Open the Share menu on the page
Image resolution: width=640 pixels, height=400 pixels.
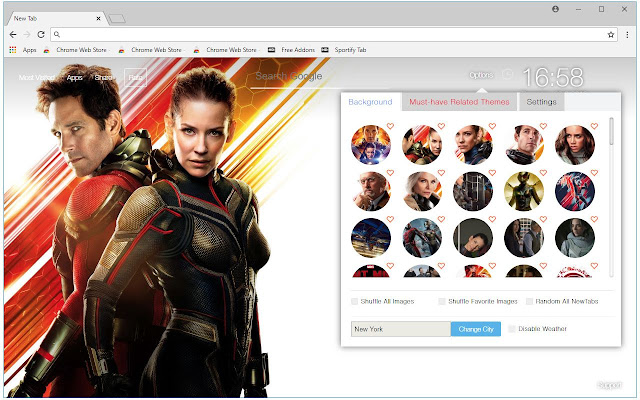point(103,77)
